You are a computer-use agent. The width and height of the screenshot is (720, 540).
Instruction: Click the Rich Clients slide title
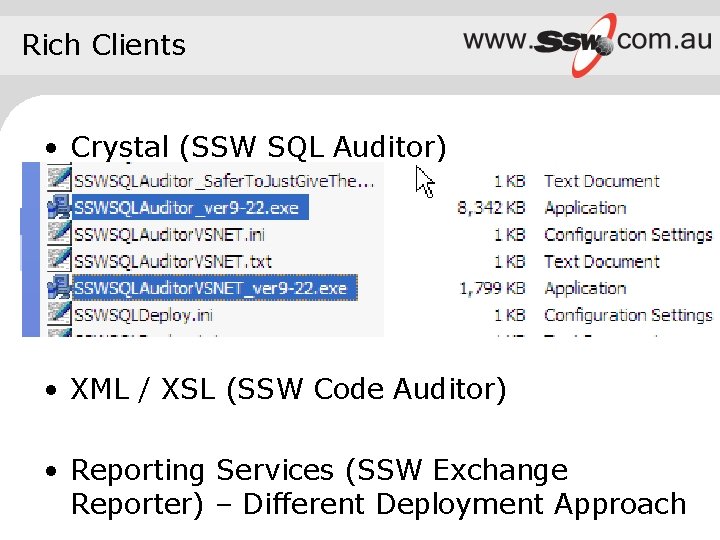(104, 45)
